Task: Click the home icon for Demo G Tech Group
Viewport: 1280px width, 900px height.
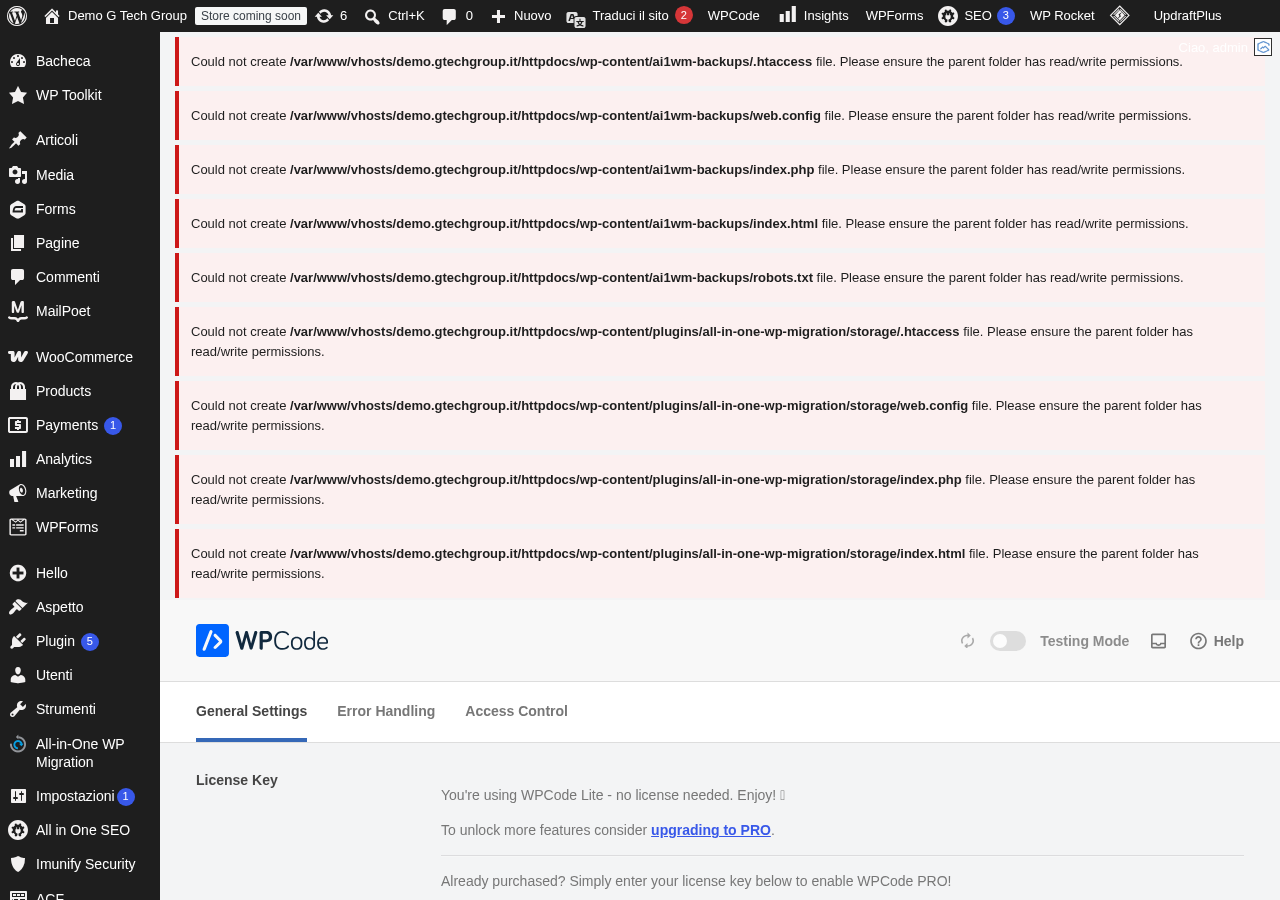Action: pos(52,16)
